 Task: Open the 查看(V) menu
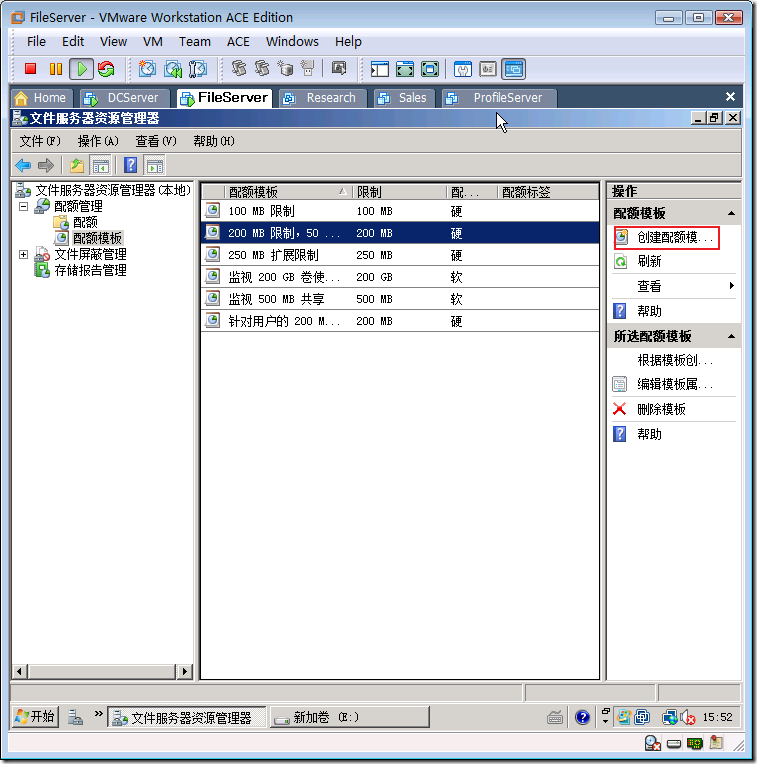[156, 141]
